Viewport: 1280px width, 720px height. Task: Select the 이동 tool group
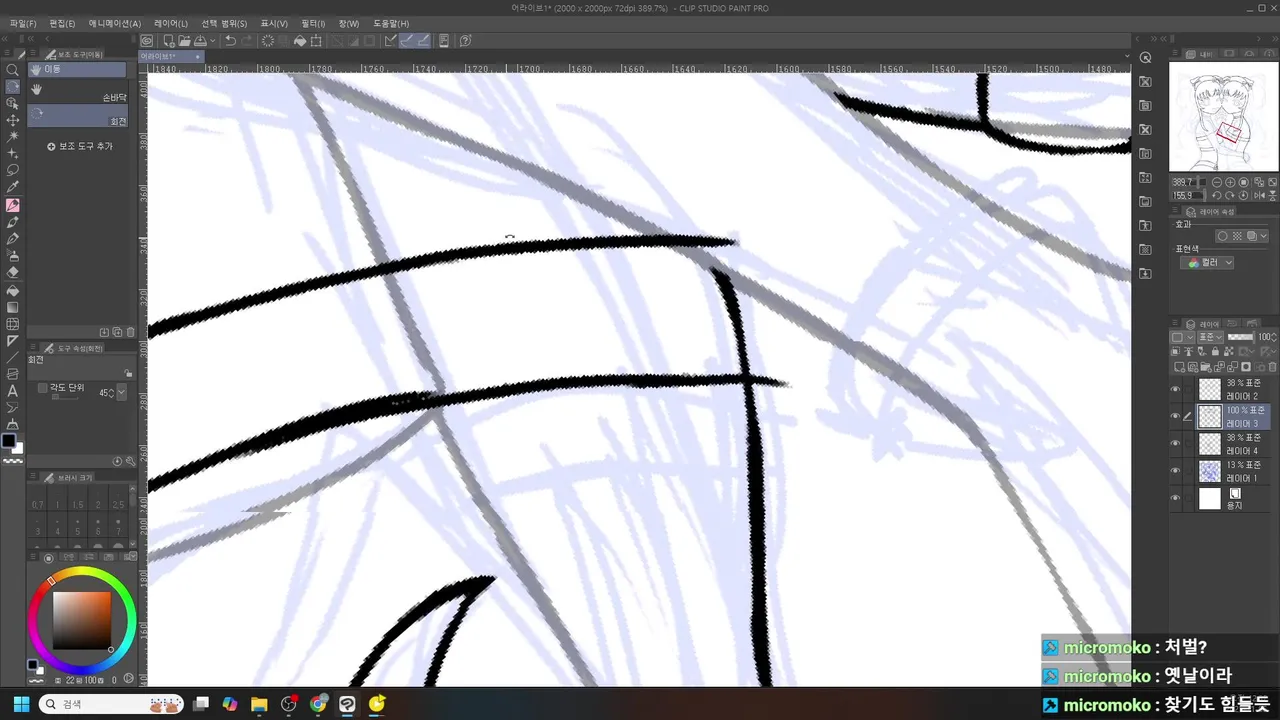click(x=78, y=70)
